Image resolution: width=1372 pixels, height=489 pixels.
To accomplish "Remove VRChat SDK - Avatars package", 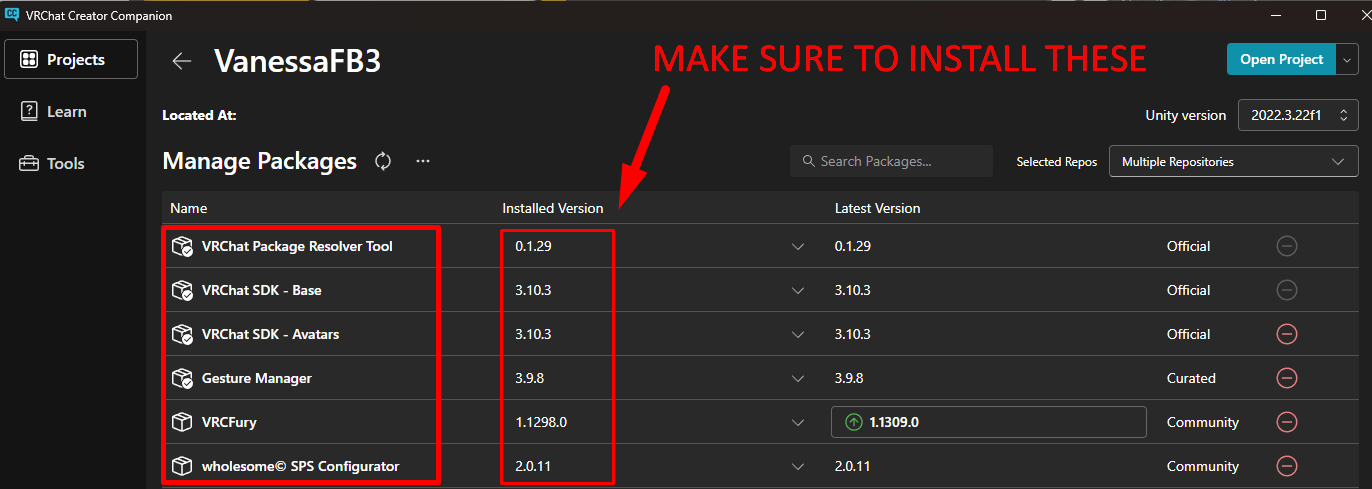I will click(1287, 334).
